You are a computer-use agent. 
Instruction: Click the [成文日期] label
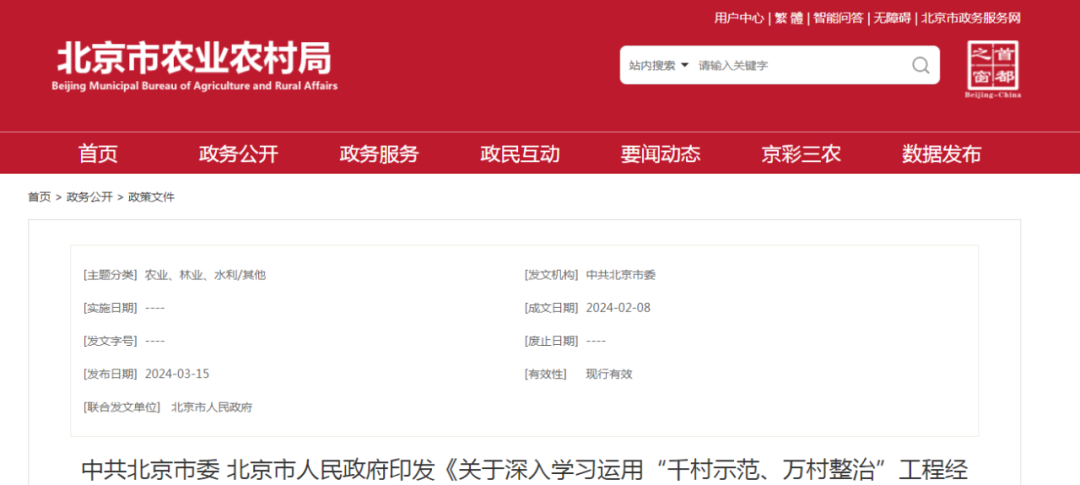[551, 308]
